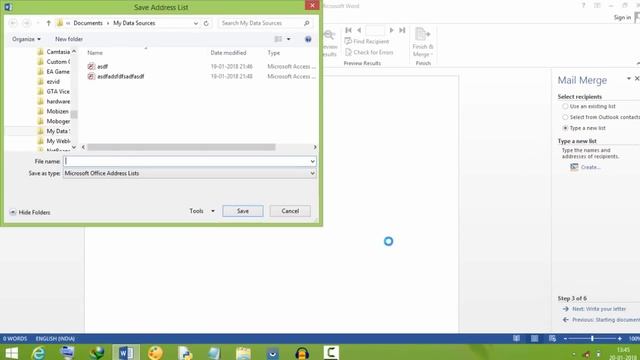Switch to Print Layout view icon
The height and width of the screenshot is (360, 640).
[534, 338]
